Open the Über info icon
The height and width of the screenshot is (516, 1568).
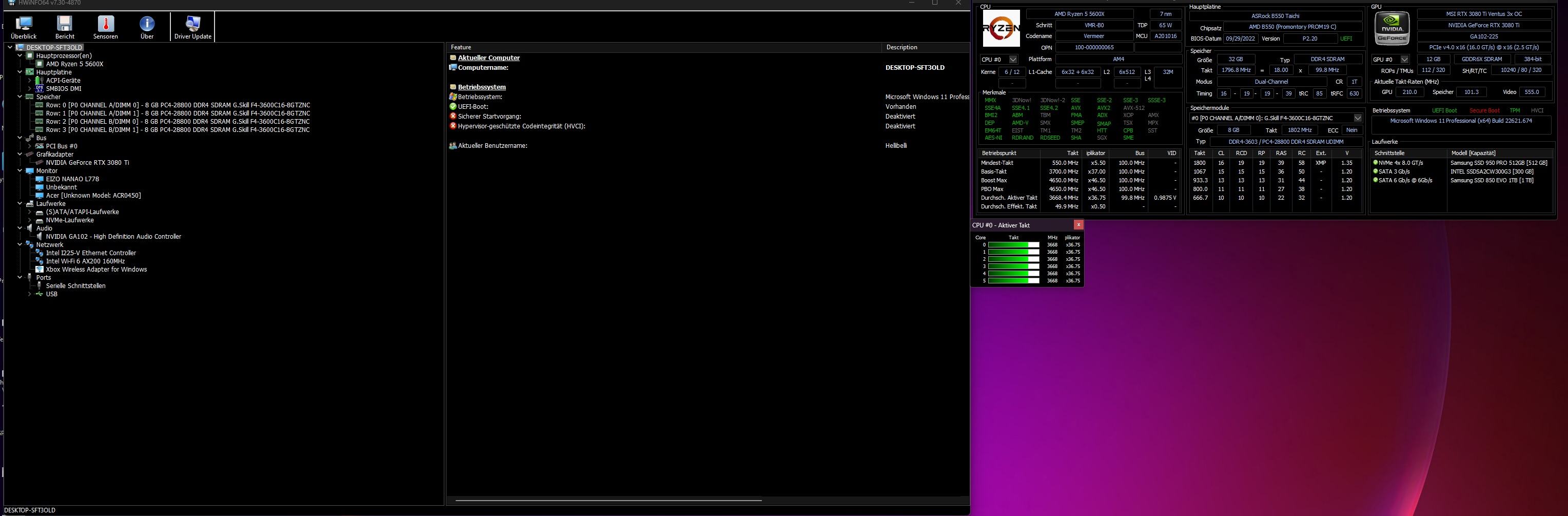coord(147,28)
